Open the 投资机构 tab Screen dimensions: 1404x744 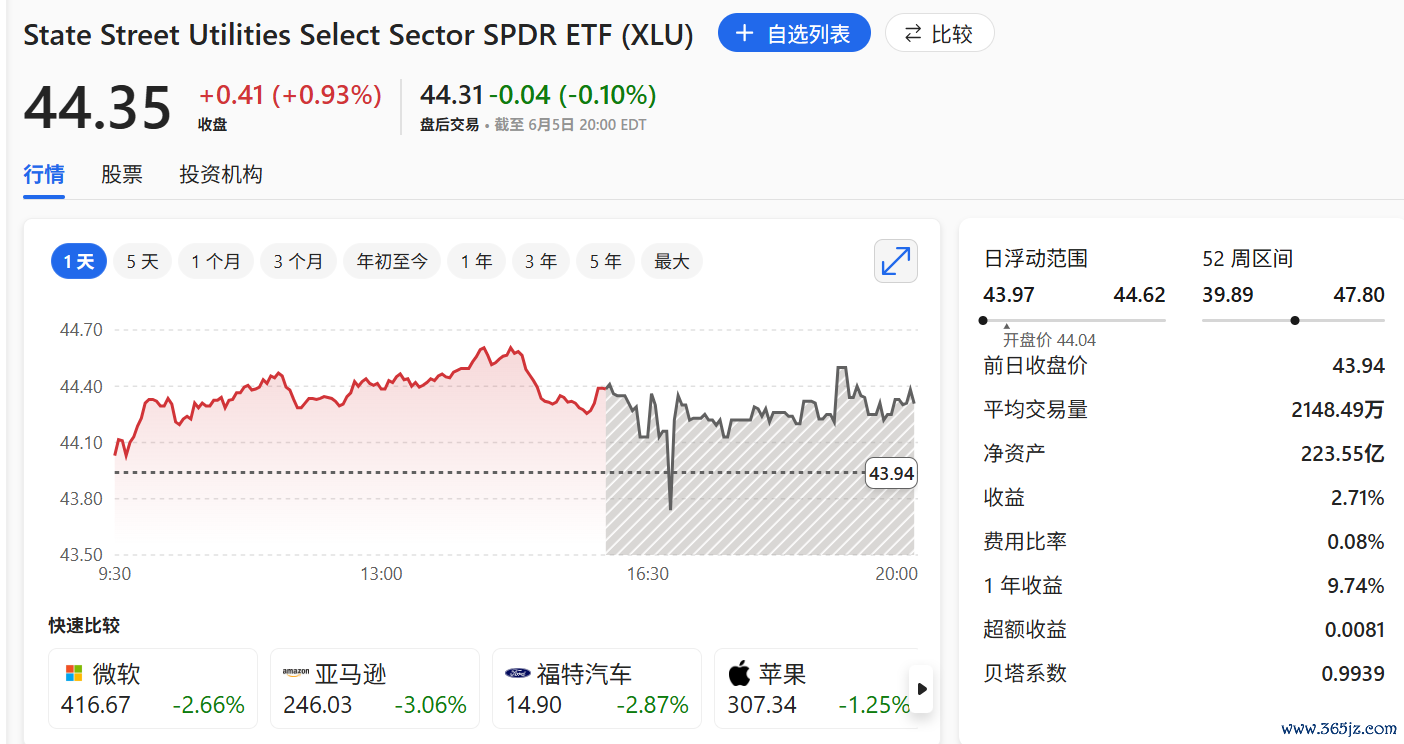click(221, 175)
